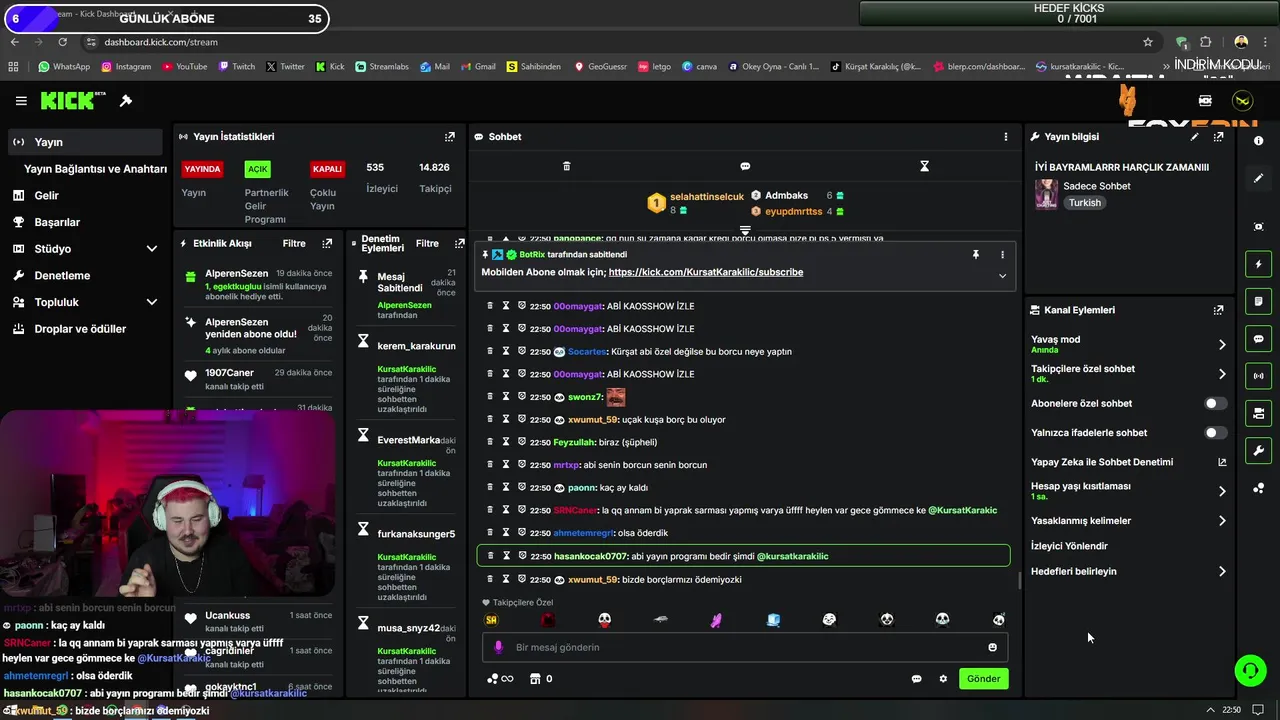The height and width of the screenshot is (720, 1280).
Task: Click the Bir mesaj gönderin input field
Action: coord(745,647)
